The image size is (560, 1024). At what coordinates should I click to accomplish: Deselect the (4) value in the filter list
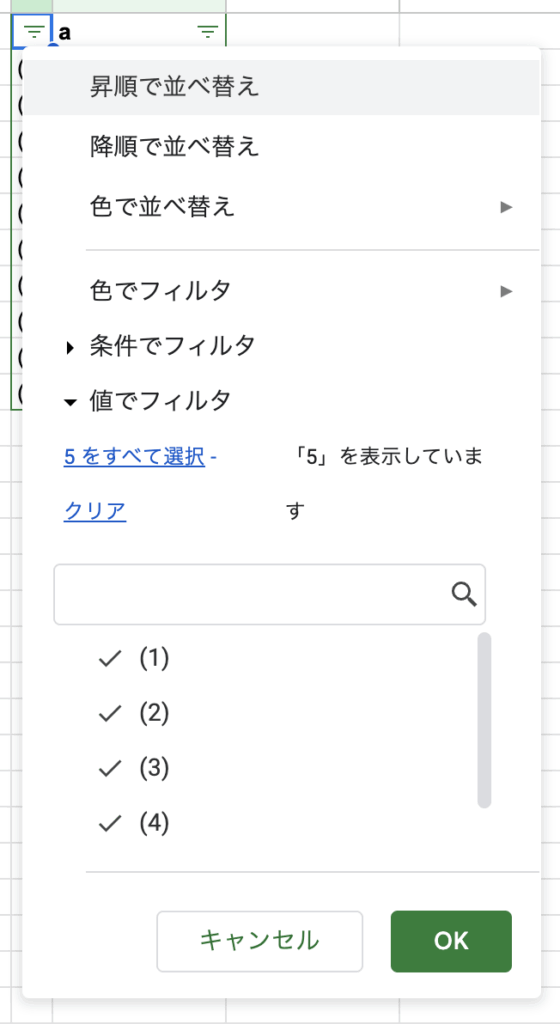point(110,825)
